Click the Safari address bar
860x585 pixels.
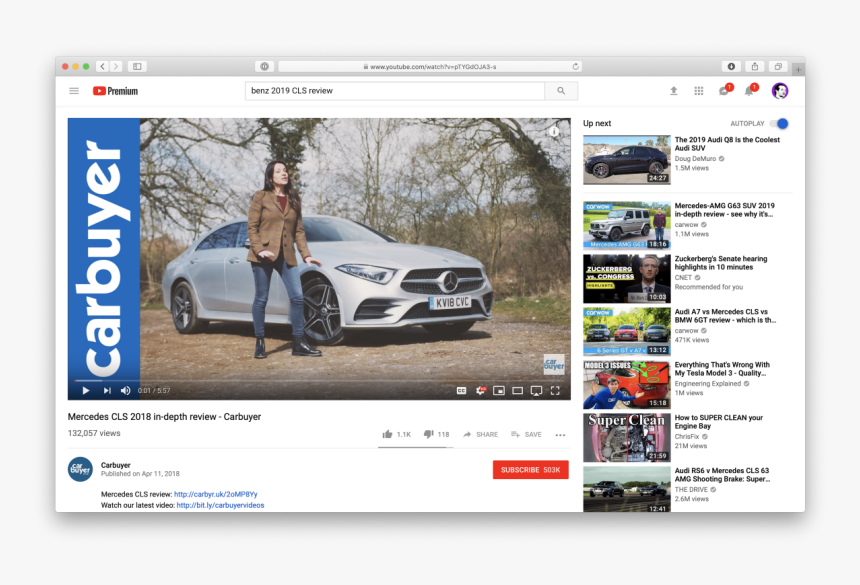coord(429,66)
